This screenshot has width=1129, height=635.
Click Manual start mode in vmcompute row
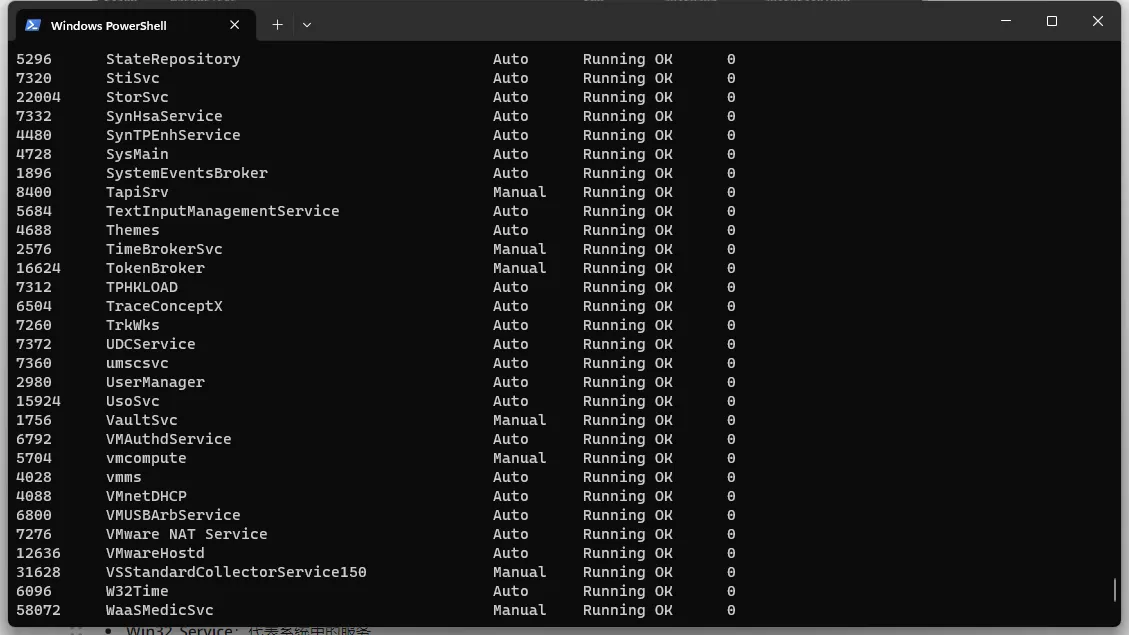(x=520, y=458)
